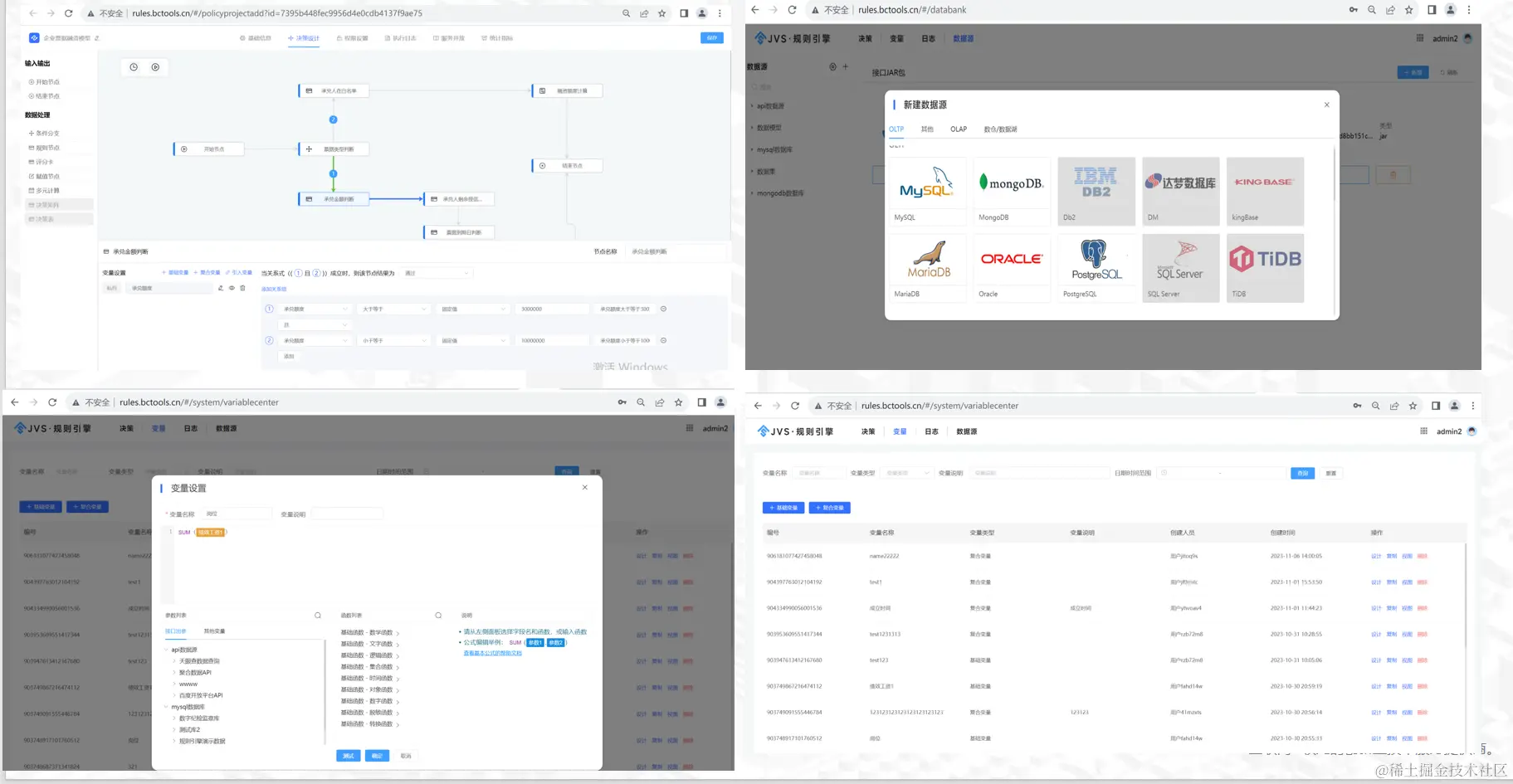Viewport: 1513px width, 784px height.
Task: Run the flow with the canvas play icon
Action: 155,67
